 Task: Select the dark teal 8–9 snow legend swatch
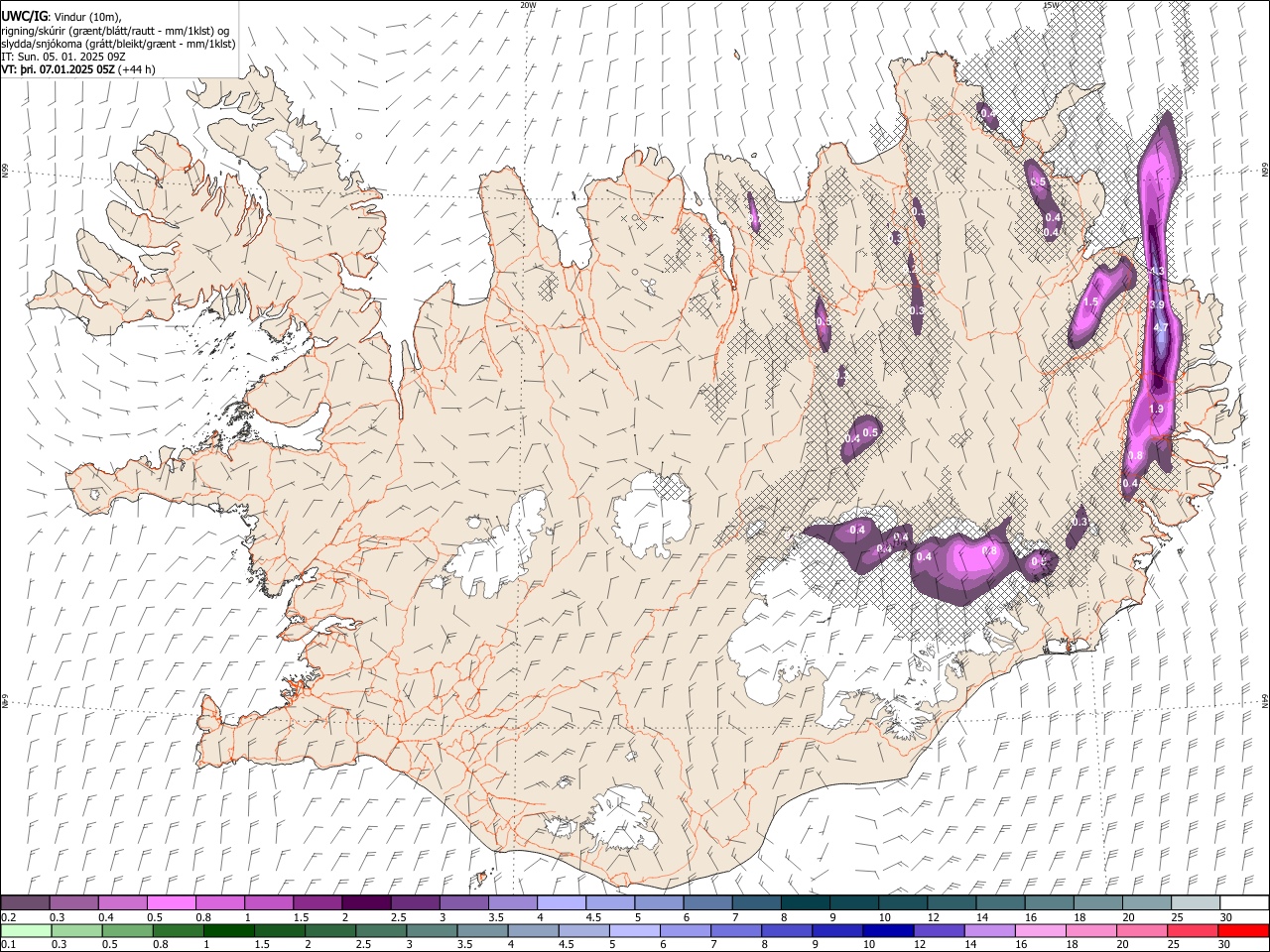tap(804, 902)
